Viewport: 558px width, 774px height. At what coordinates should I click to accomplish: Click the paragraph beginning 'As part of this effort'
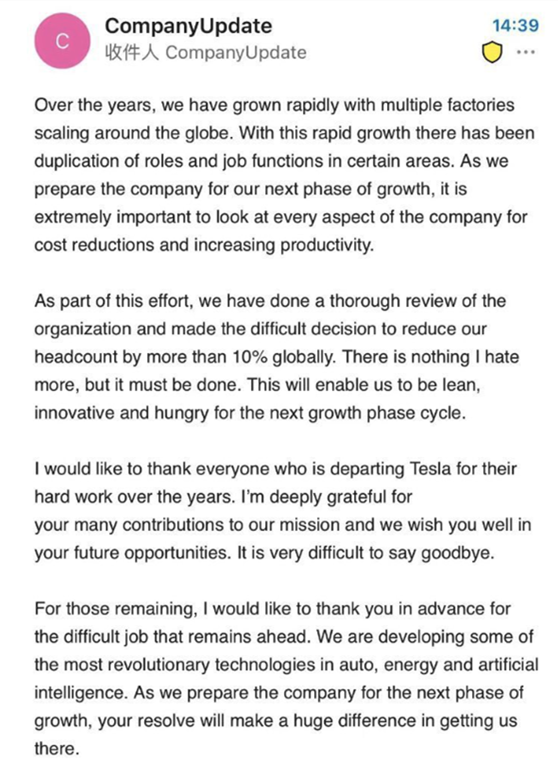[277, 357]
